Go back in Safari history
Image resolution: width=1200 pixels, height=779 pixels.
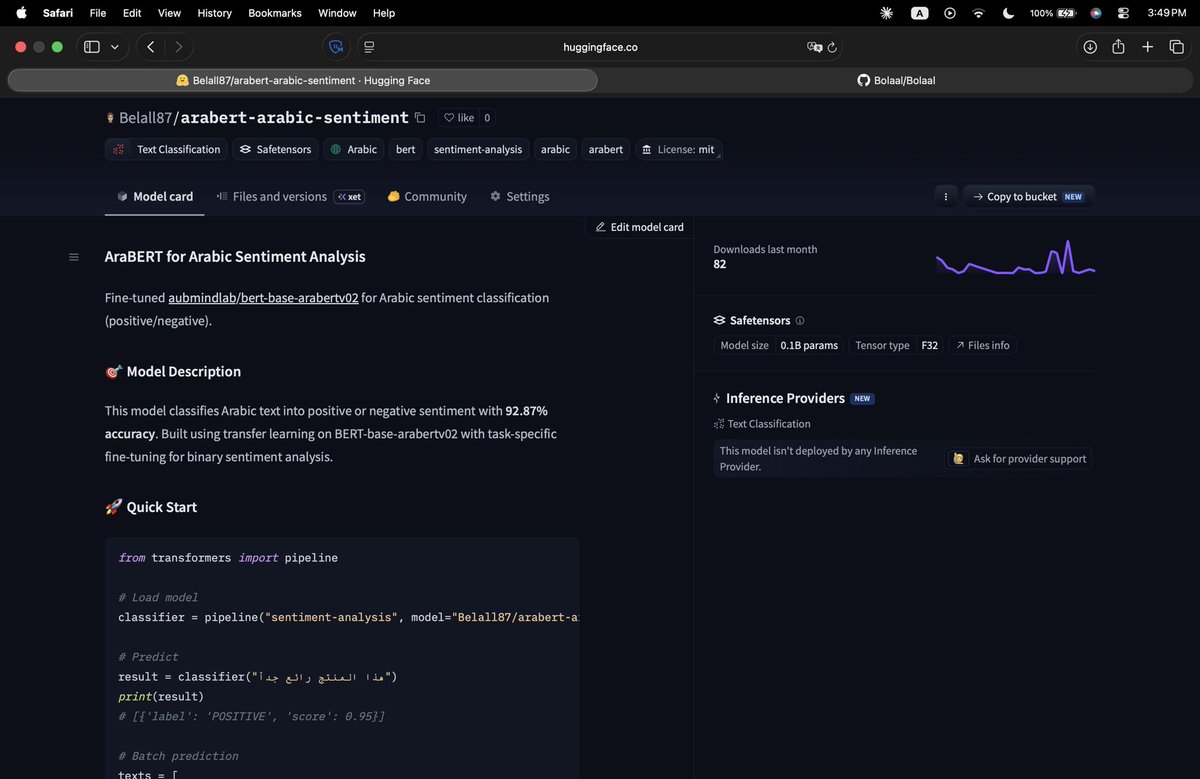pyautogui.click(x=151, y=47)
